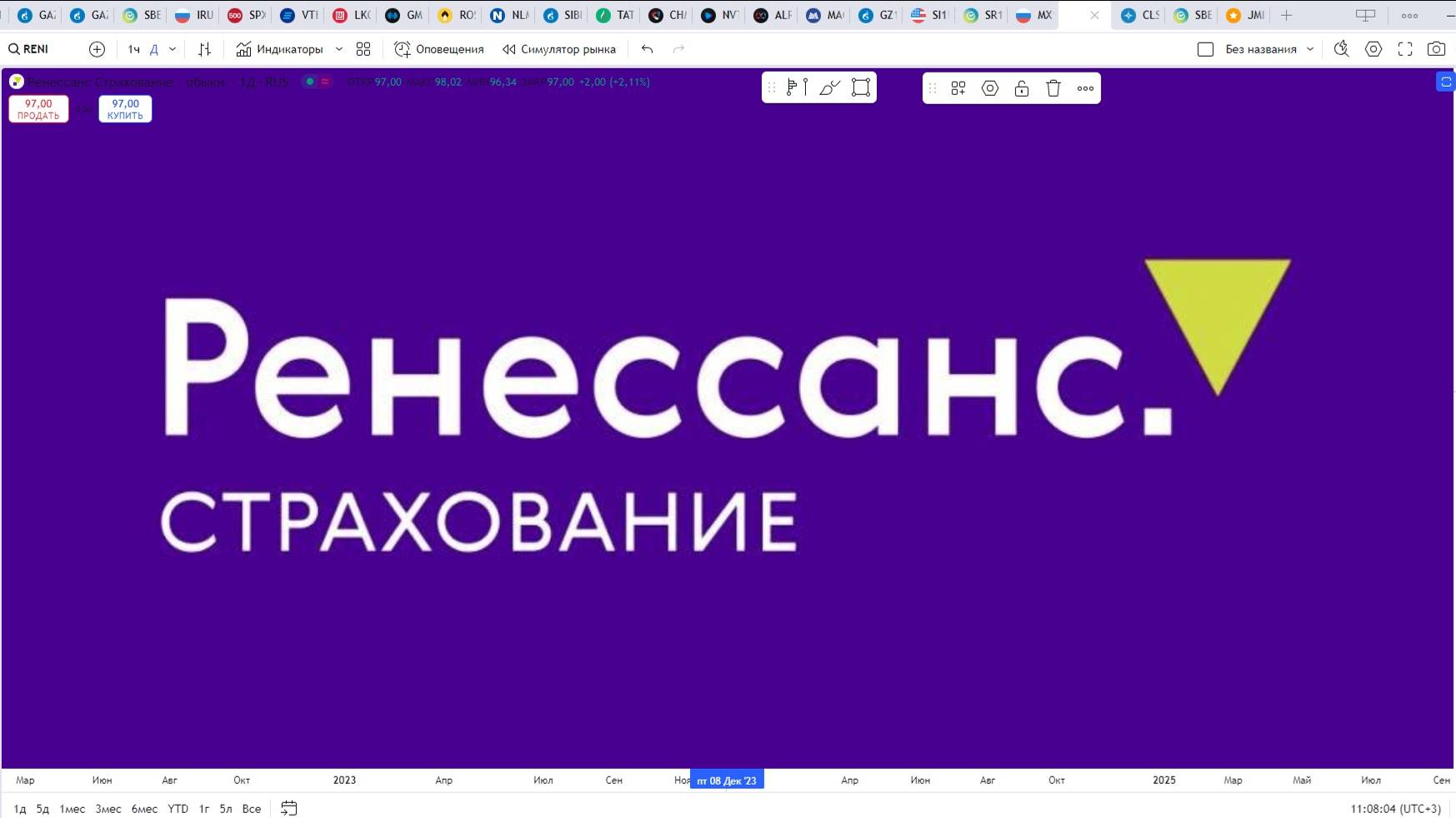This screenshot has width=1456, height=818.
Task: Open more options in floating drawing toolbar
Action: pos(1085,88)
